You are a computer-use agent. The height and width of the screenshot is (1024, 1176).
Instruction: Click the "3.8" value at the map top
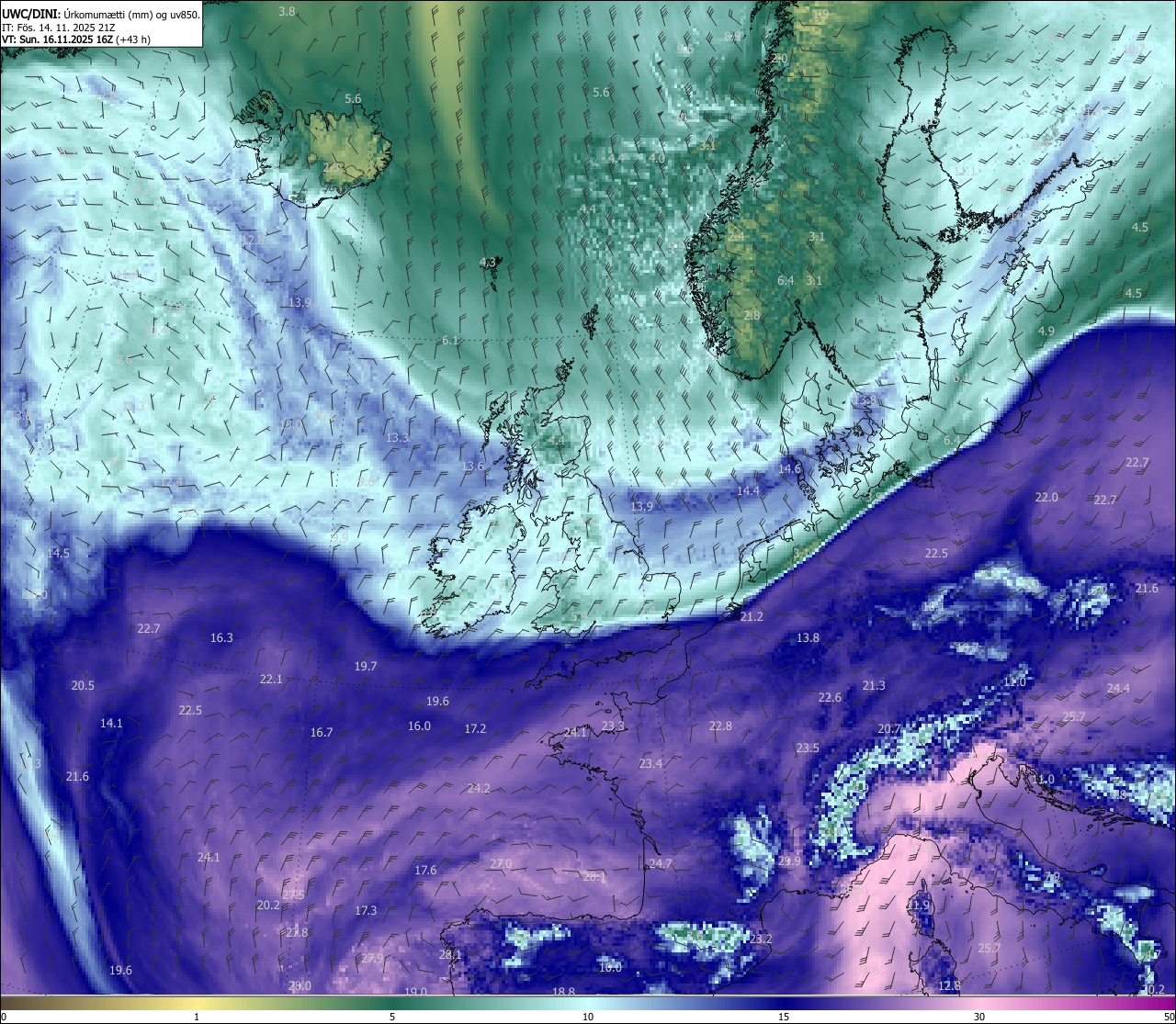pos(287,11)
